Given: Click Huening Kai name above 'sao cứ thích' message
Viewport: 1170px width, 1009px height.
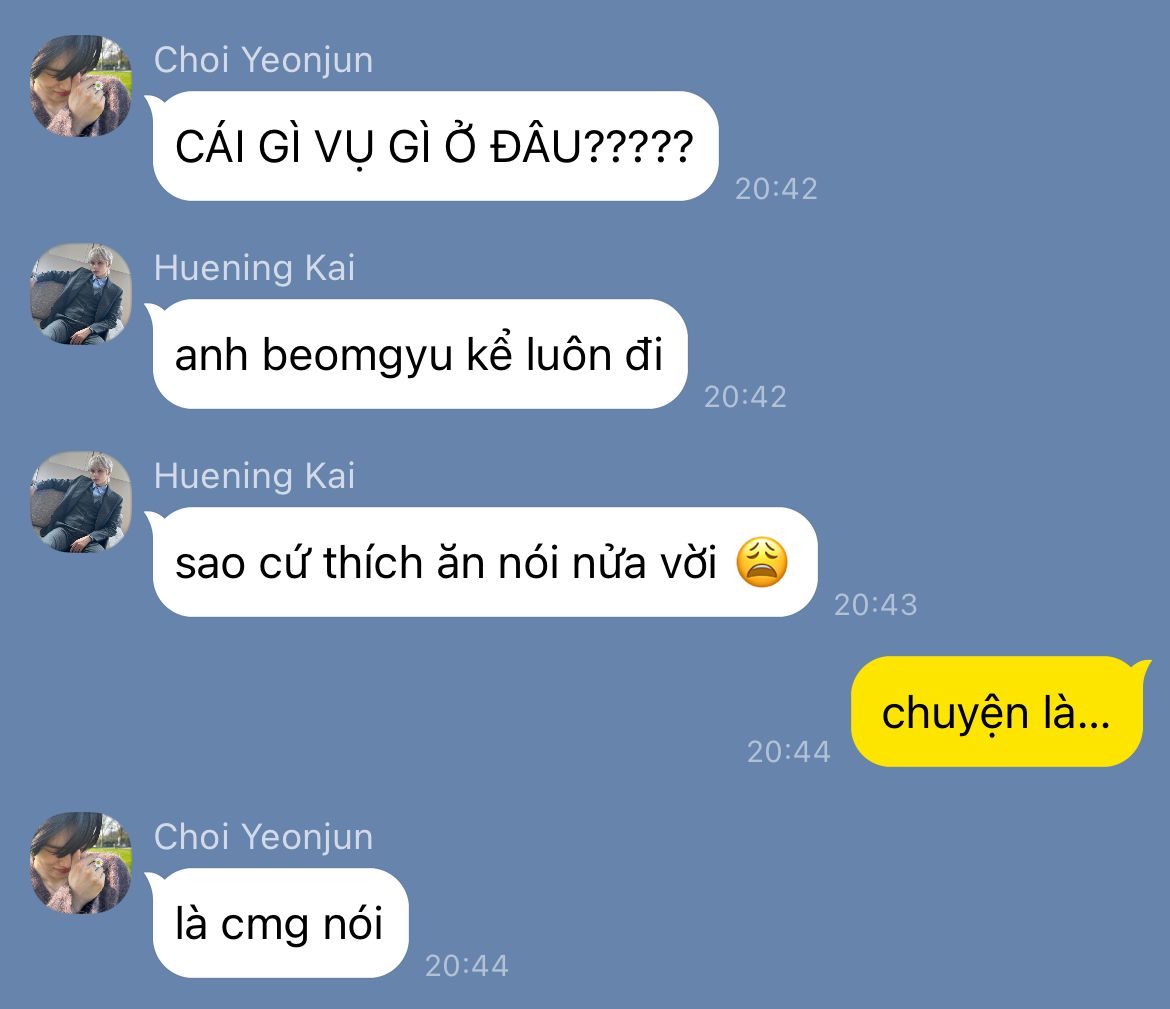Looking at the screenshot, I should (254, 476).
